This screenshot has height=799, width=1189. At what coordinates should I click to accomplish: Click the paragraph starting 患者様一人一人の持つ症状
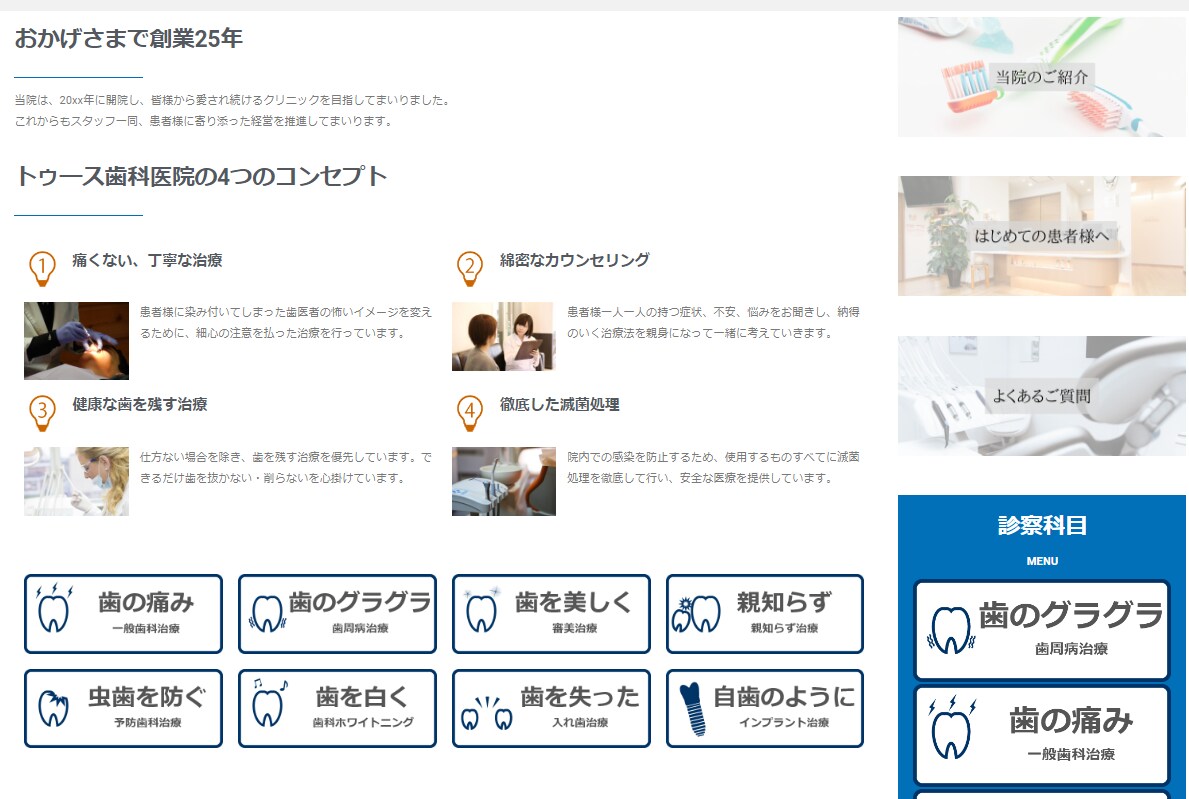pos(714,322)
